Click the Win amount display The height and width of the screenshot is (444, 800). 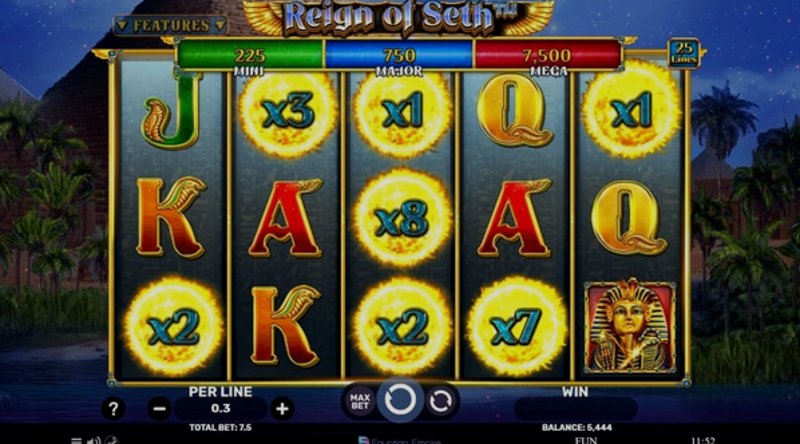tap(576, 409)
